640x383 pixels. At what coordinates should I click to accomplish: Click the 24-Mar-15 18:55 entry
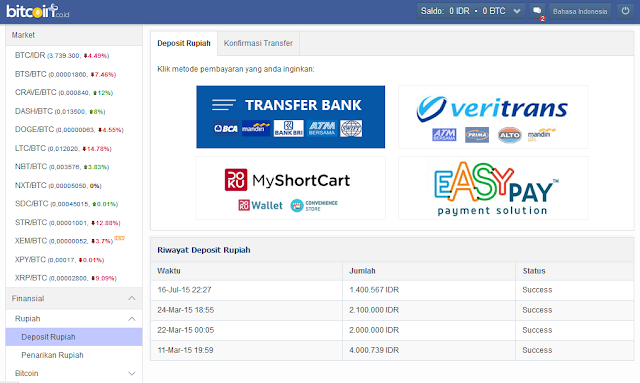185,310
